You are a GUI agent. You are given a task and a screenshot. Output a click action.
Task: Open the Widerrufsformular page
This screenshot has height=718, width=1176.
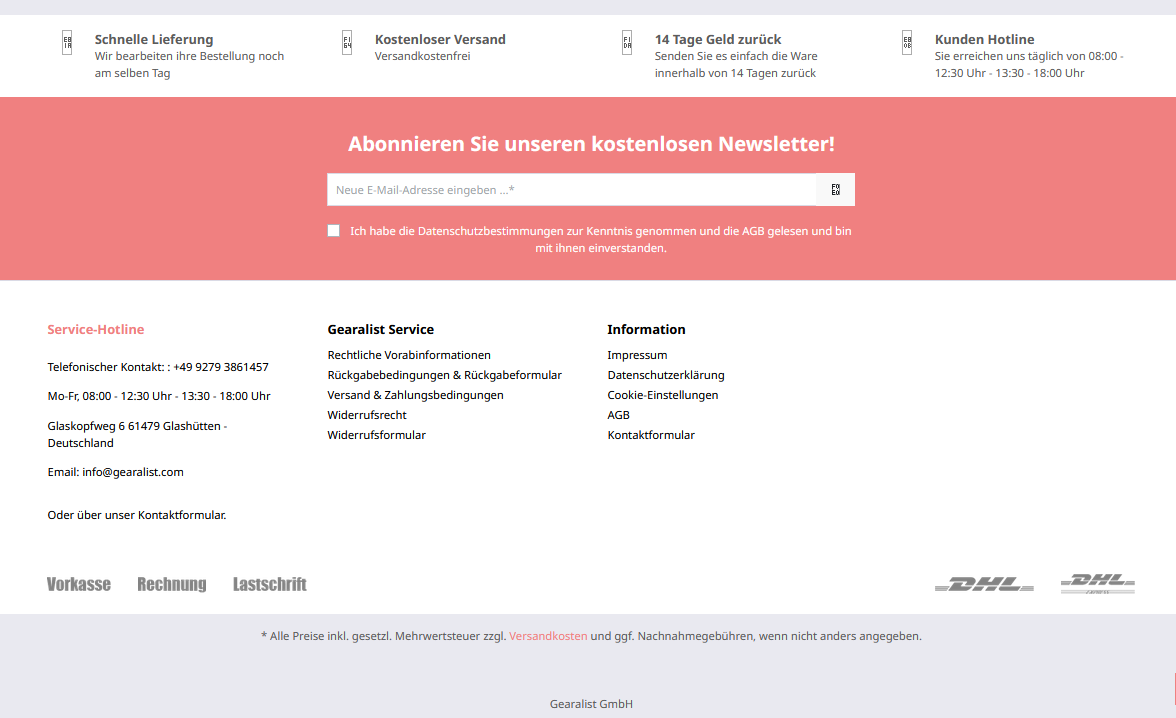point(376,435)
